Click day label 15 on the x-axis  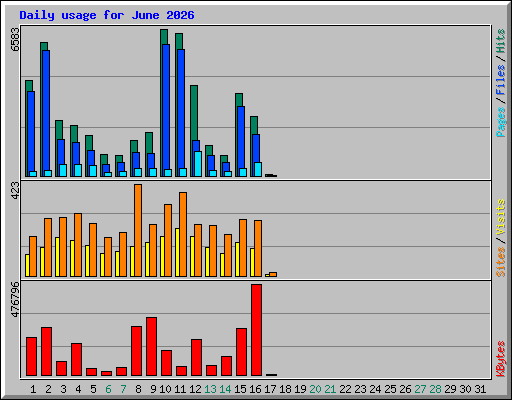(240, 389)
